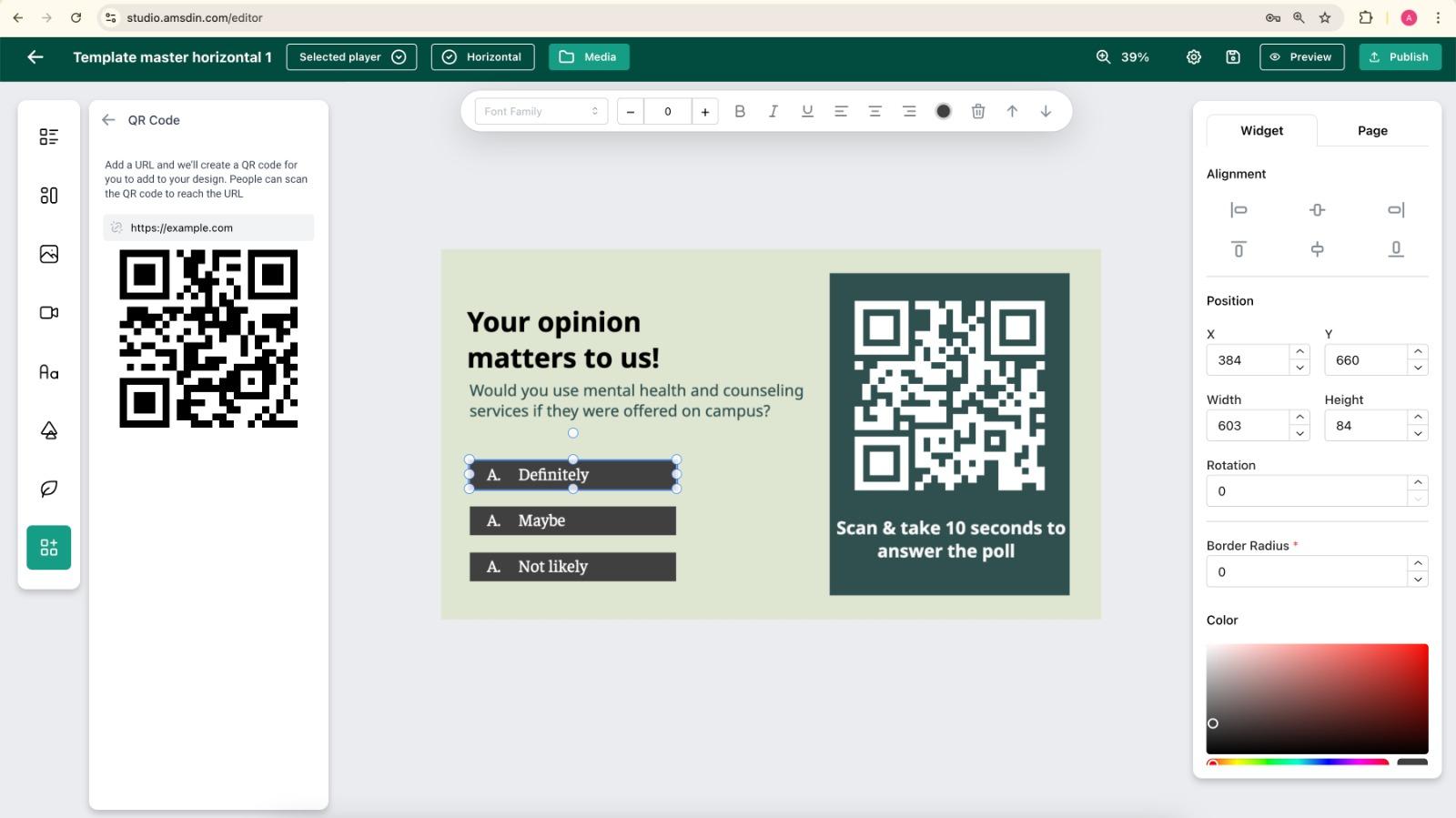Screen dimensions: 1456x818
Task: Add the QR code thumbnail to design
Action: pos(208,338)
